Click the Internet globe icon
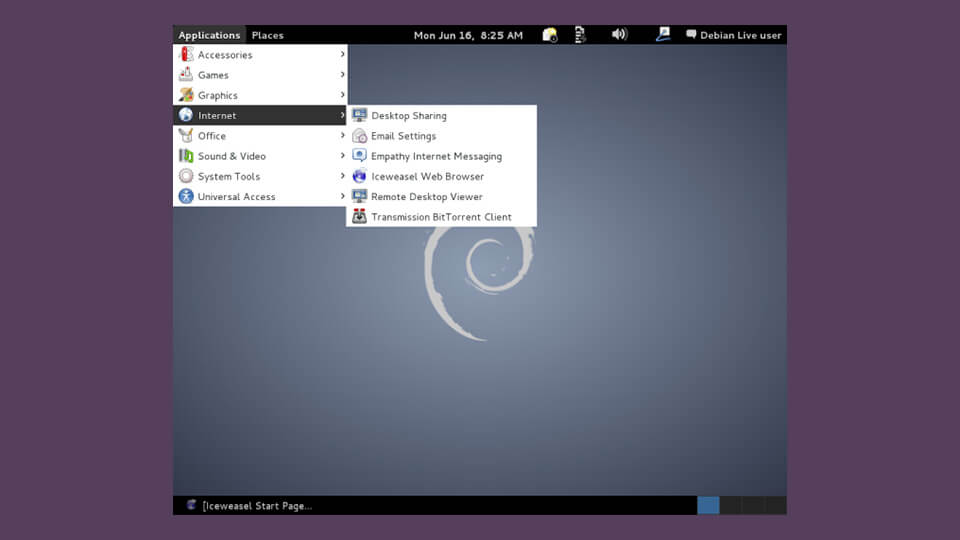This screenshot has height=540, width=960. (x=186, y=115)
